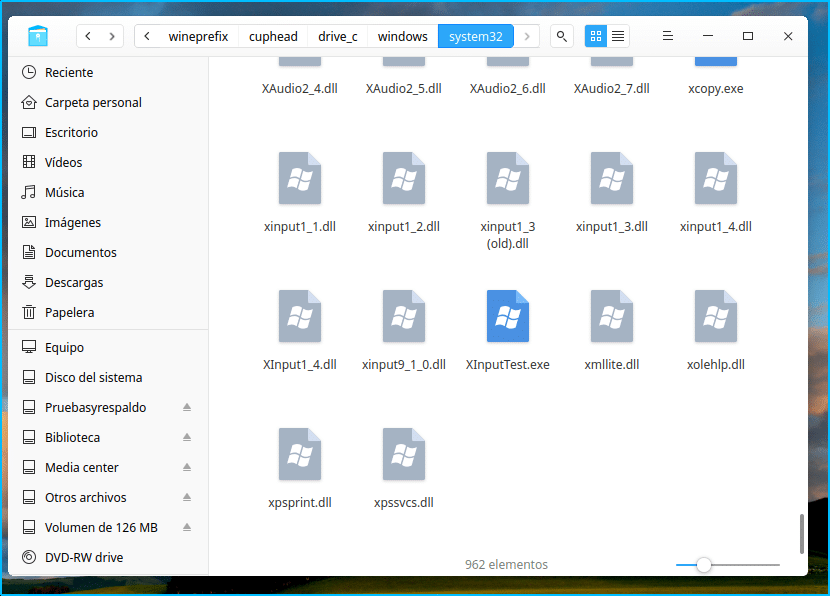Open Disco del sistema in the sidebar
The height and width of the screenshot is (596, 830).
(x=108, y=377)
